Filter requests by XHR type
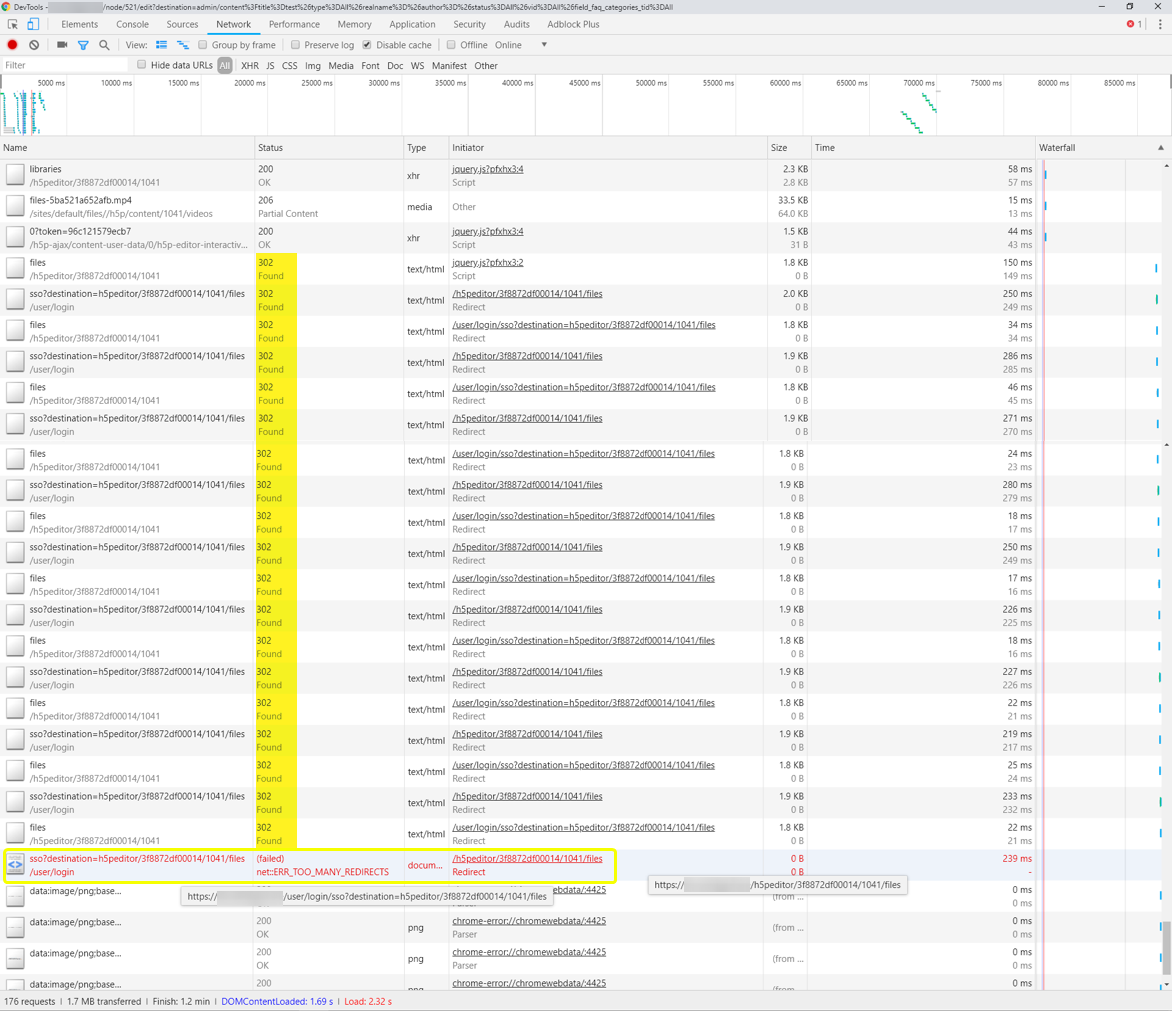Screen dimensions: 1172x1011 pos(250,66)
